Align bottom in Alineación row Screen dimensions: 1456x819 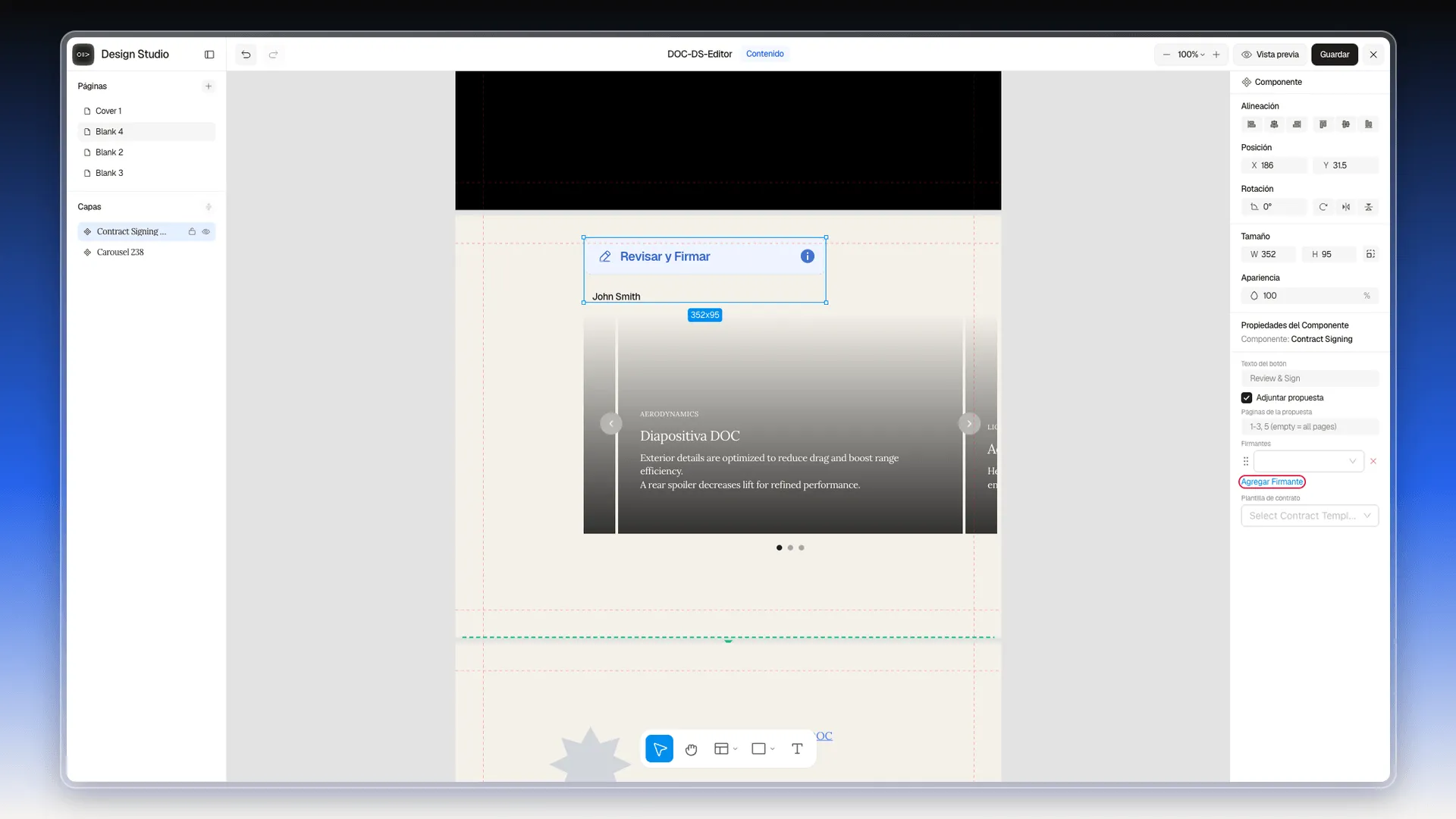click(x=1369, y=124)
